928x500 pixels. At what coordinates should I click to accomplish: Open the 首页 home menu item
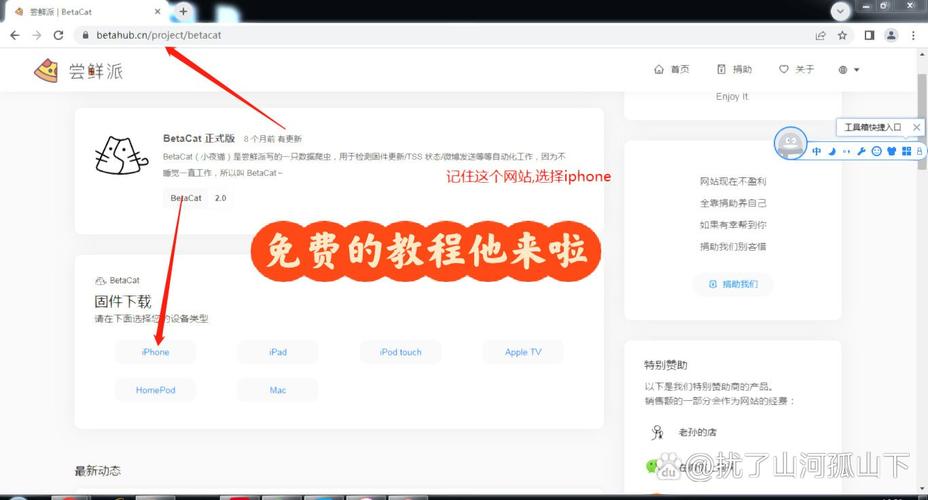(672, 69)
